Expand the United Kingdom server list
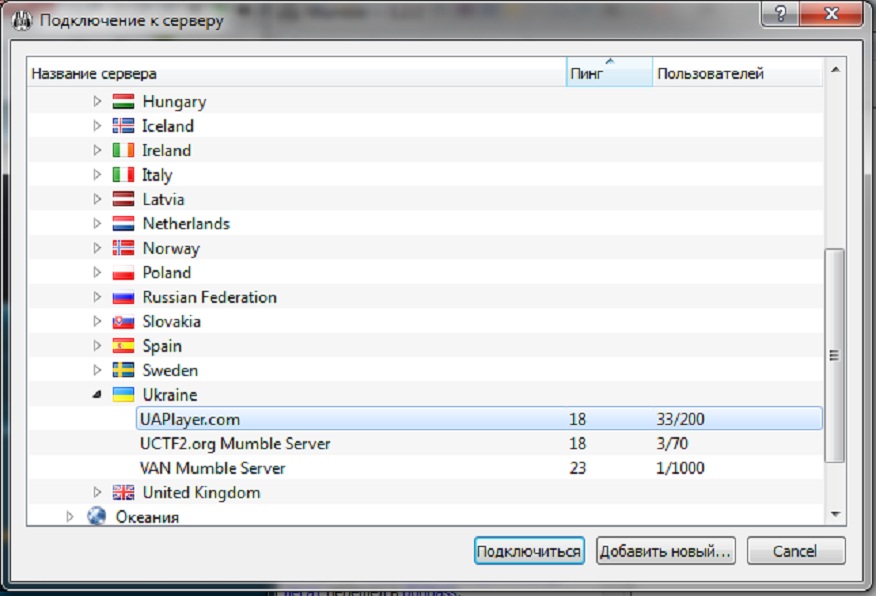 (97, 493)
